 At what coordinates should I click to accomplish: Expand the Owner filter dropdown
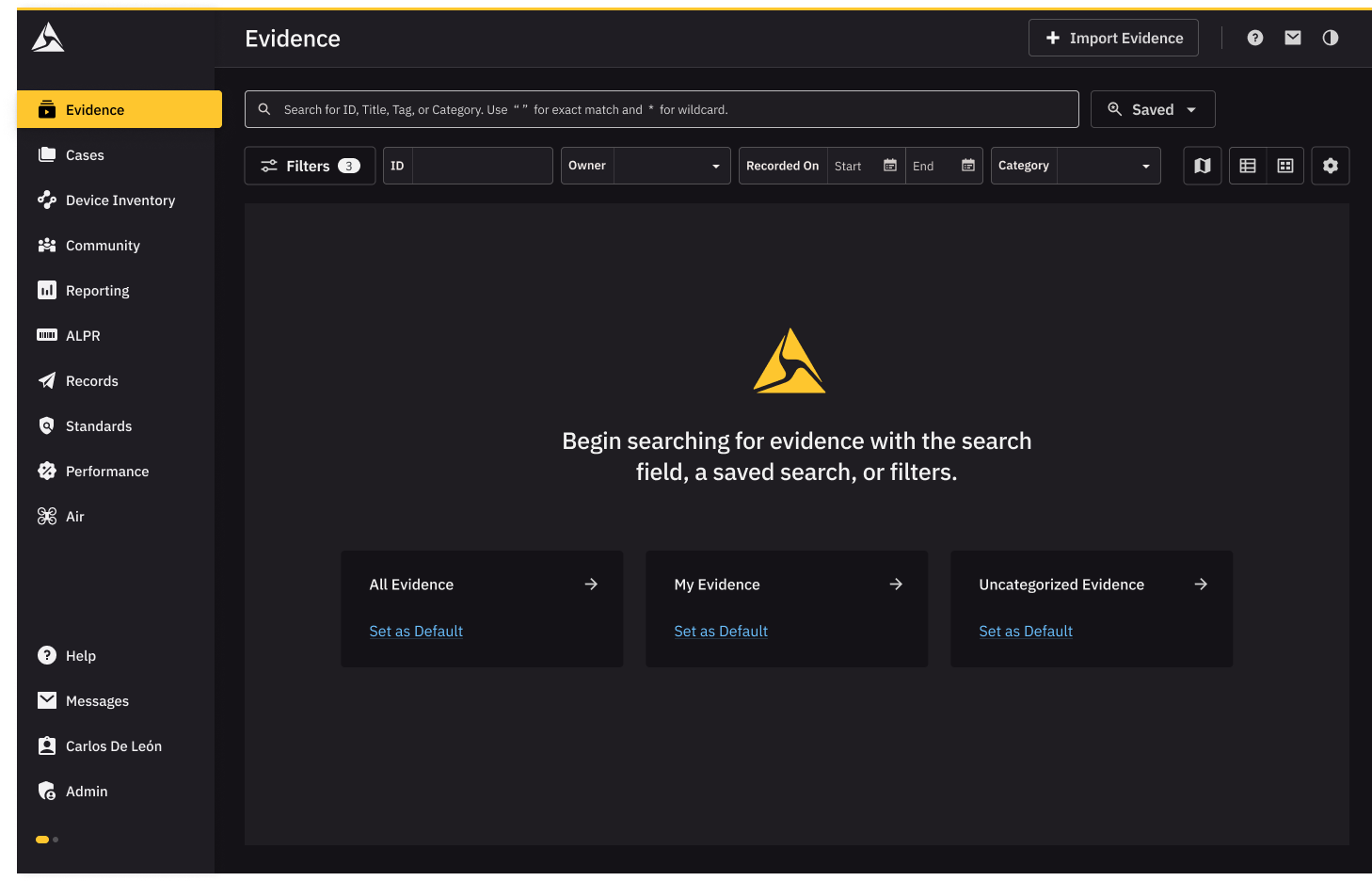(714, 165)
